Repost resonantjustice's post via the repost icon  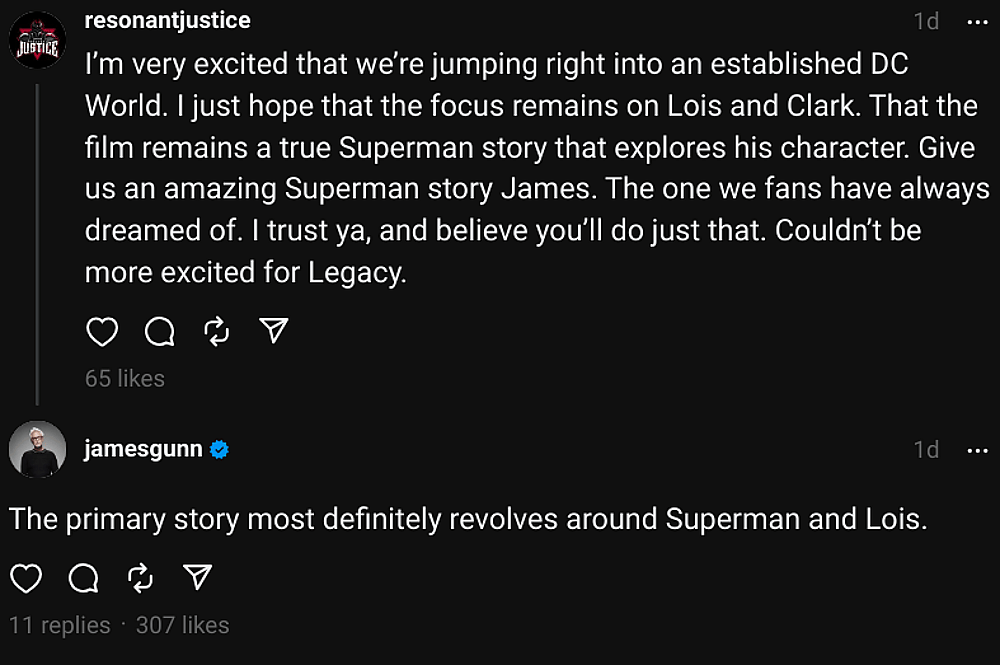(x=217, y=331)
